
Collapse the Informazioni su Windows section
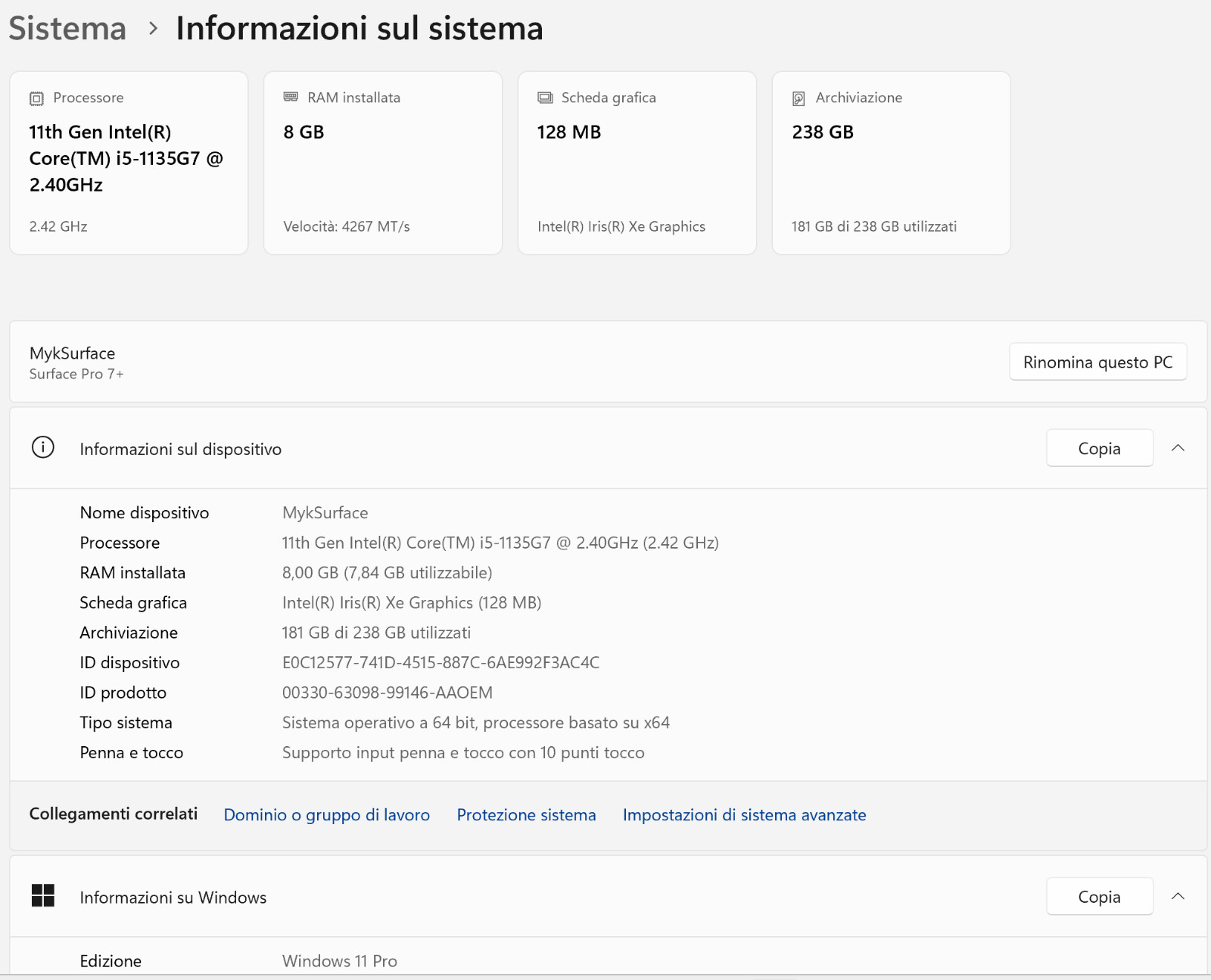[1178, 896]
